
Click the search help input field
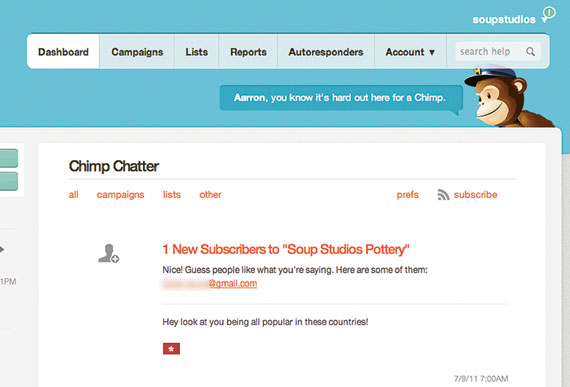click(x=490, y=52)
